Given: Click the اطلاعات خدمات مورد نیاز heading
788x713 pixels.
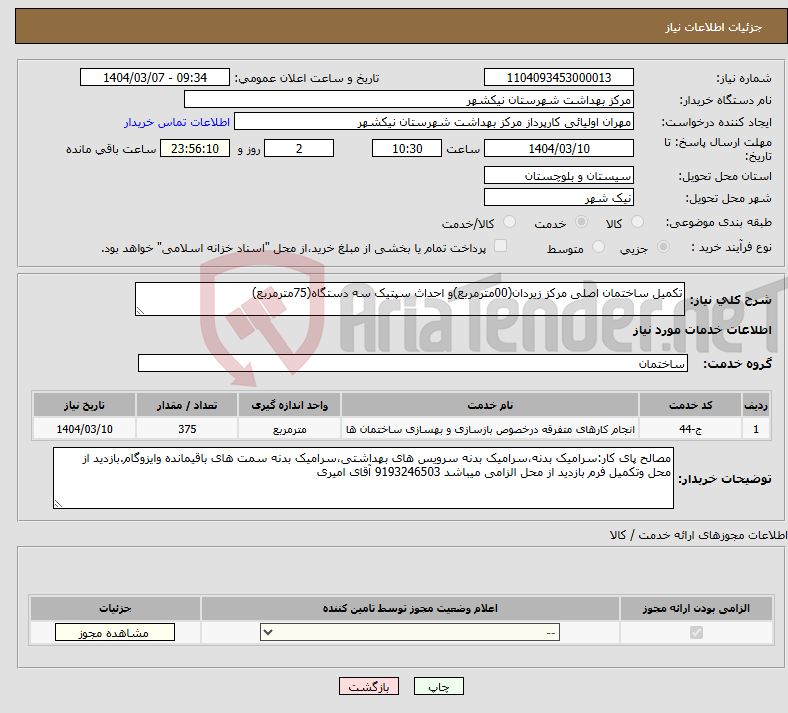Looking at the screenshot, I should coord(702,330).
